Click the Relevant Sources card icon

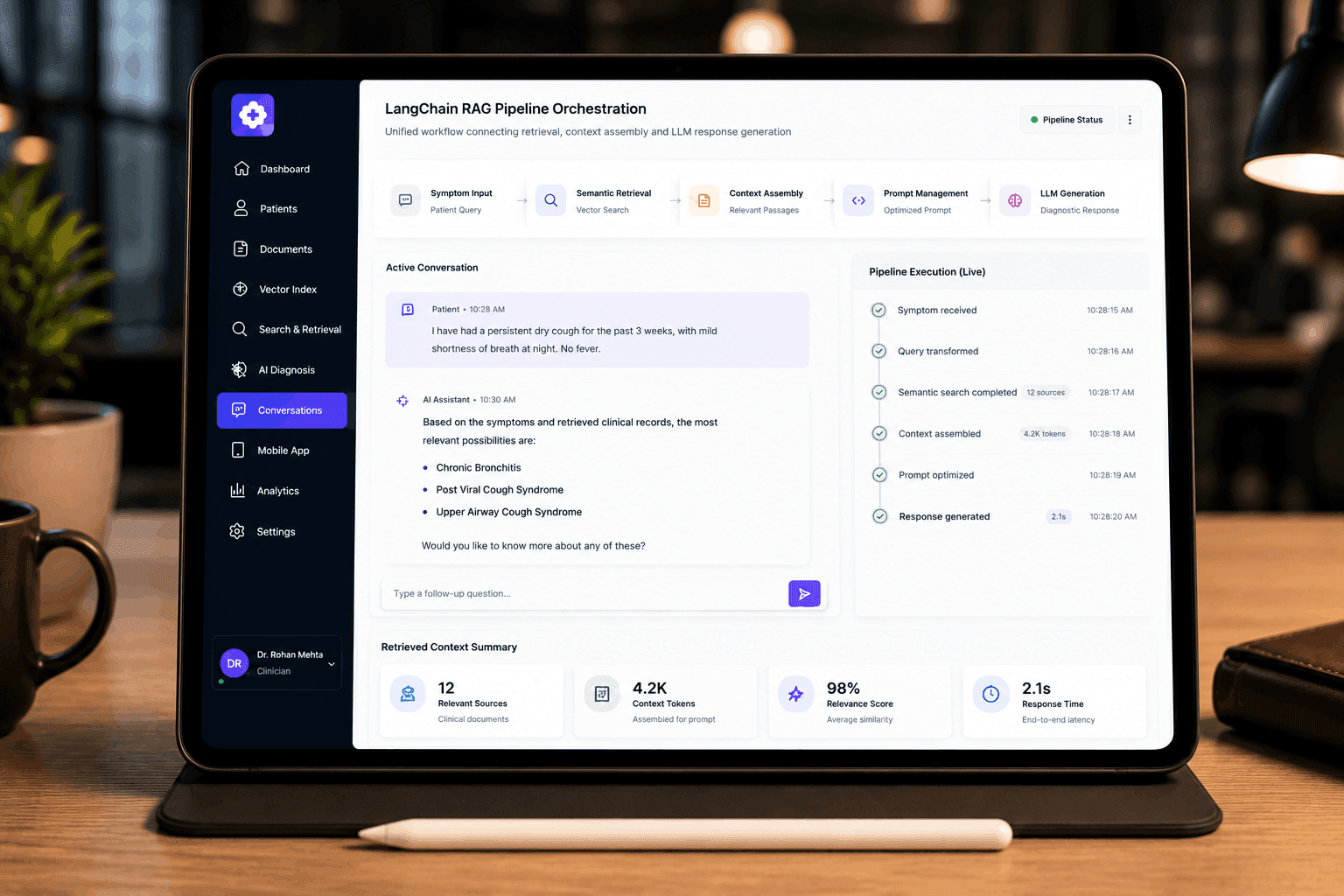tap(408, 694)
